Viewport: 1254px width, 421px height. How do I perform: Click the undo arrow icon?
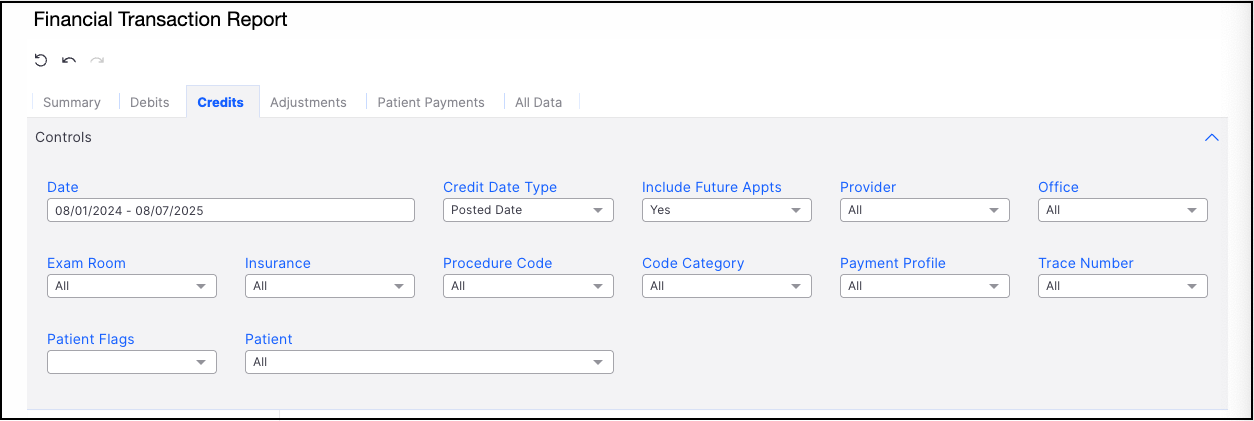pyautogui.click(x=69, y=60)
